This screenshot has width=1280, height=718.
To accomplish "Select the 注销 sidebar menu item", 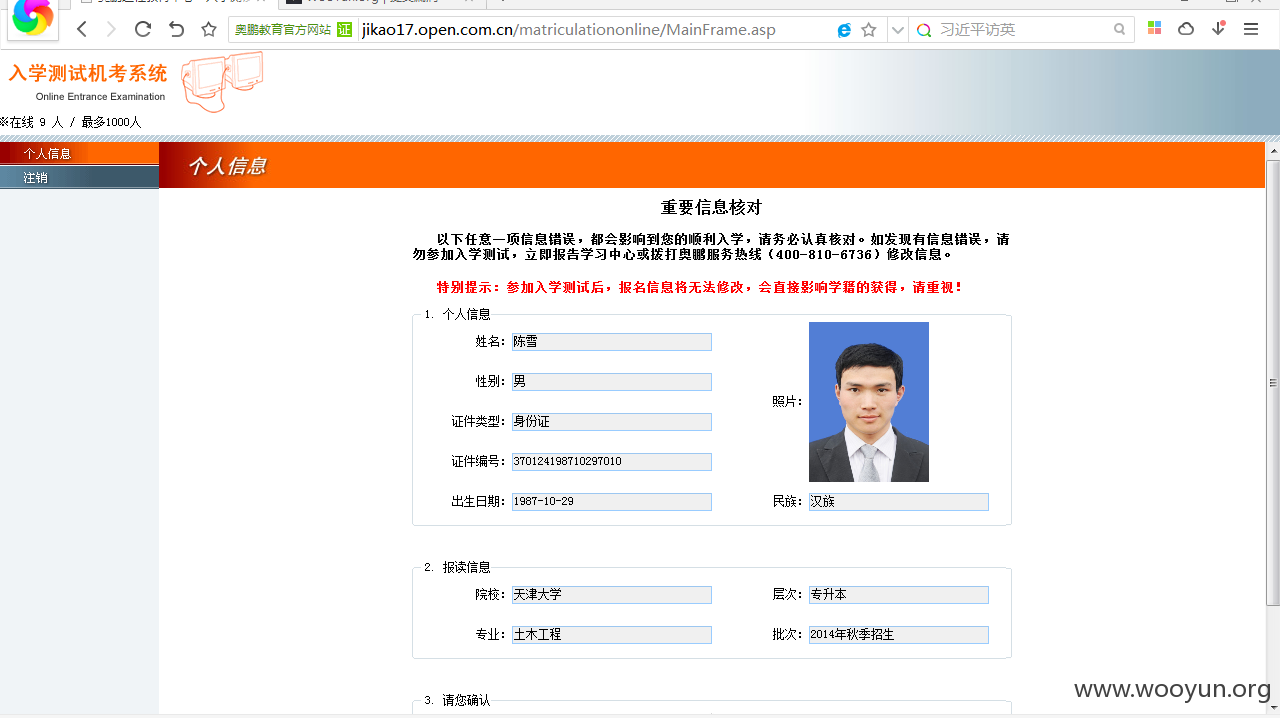I will click(79, 177).
